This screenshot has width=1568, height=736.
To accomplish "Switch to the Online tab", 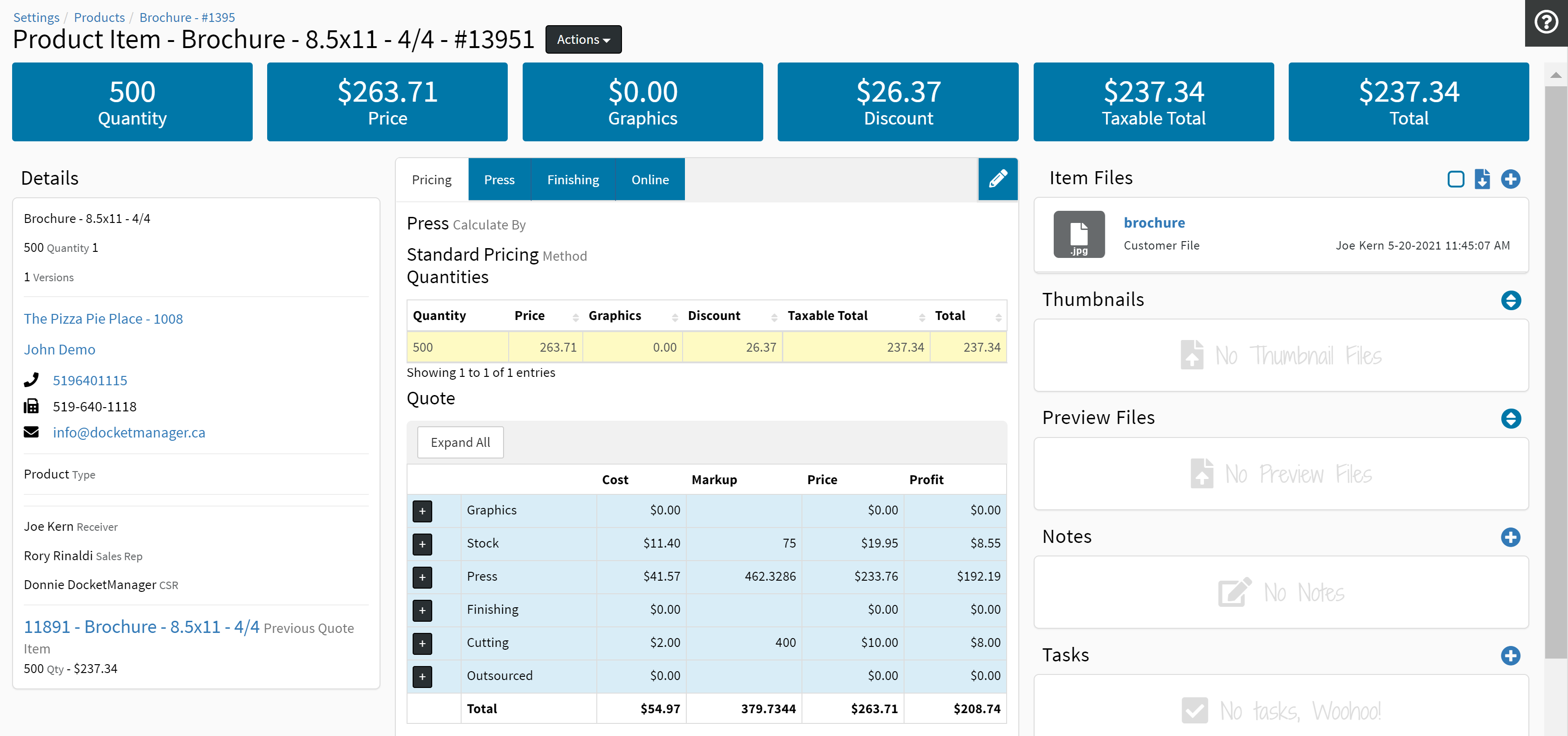I will coord(649,180).
